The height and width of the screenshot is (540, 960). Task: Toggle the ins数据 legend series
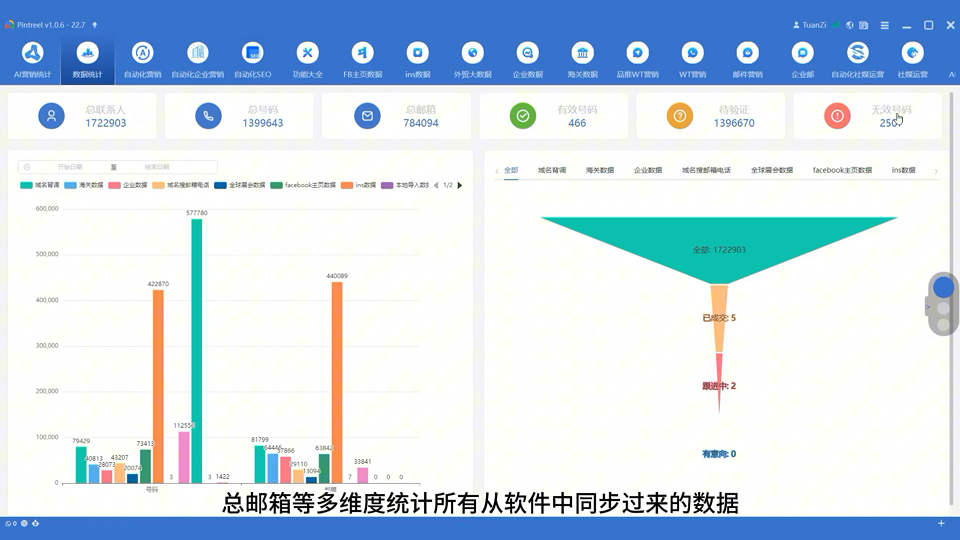pos(359,185)
